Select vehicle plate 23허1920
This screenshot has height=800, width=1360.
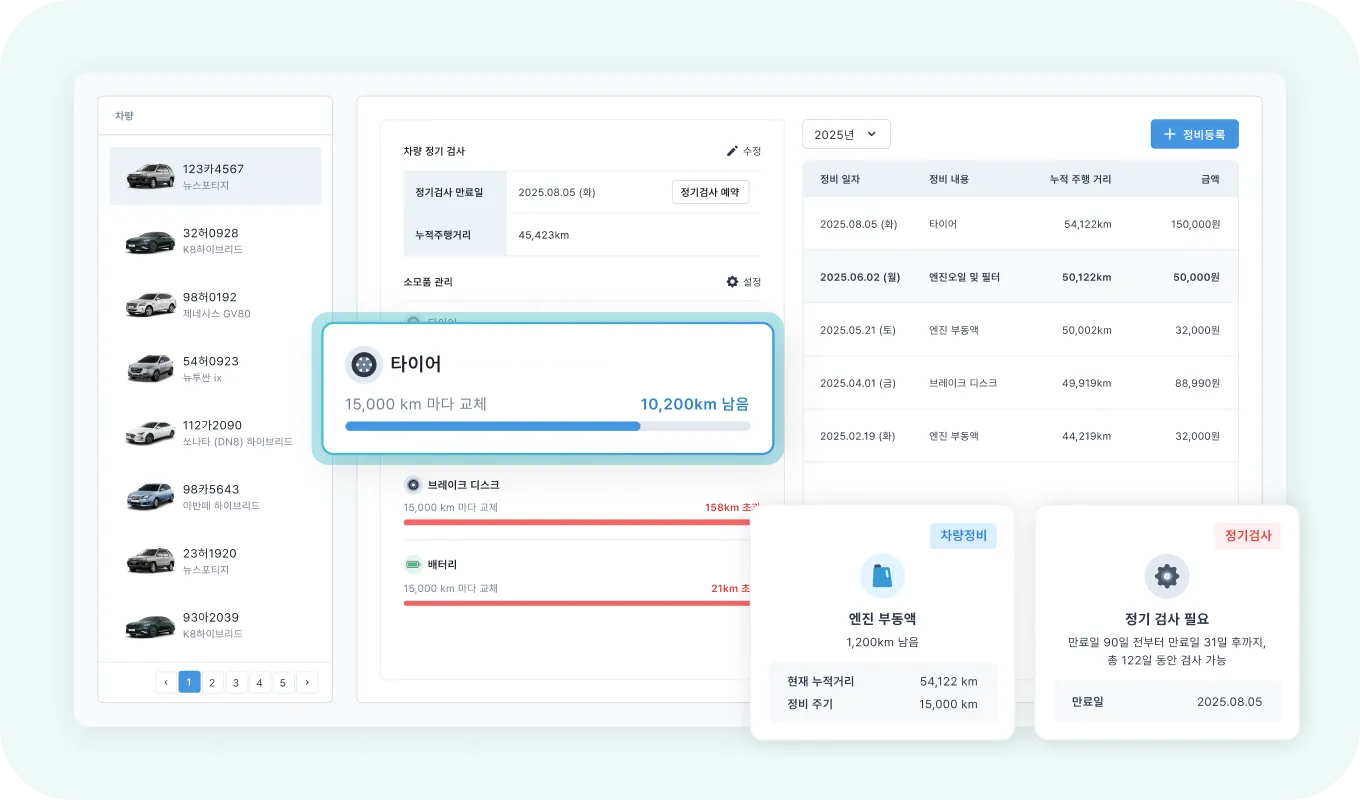coord(210,553)
